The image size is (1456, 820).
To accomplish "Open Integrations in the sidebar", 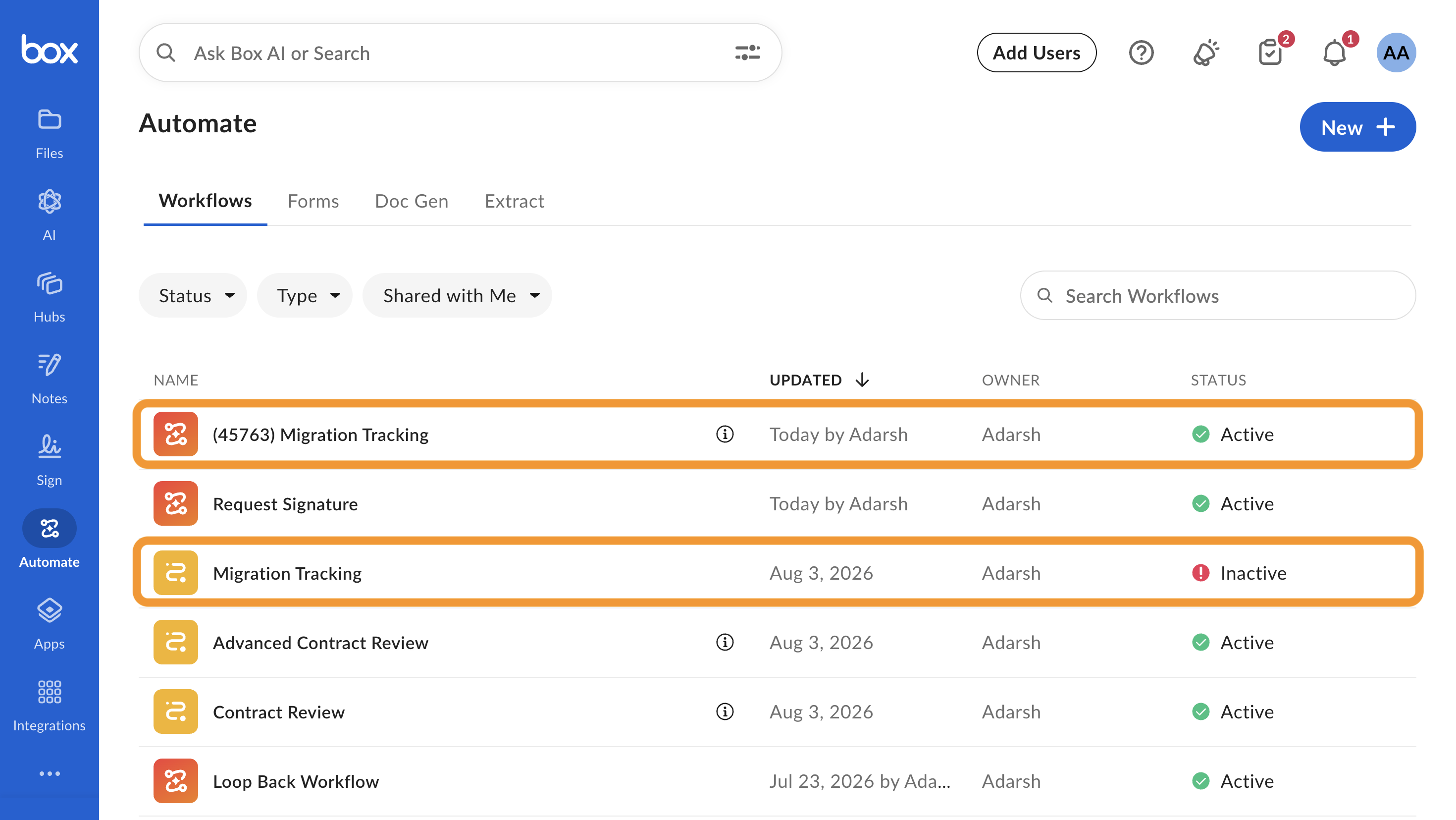I will 49,706.
